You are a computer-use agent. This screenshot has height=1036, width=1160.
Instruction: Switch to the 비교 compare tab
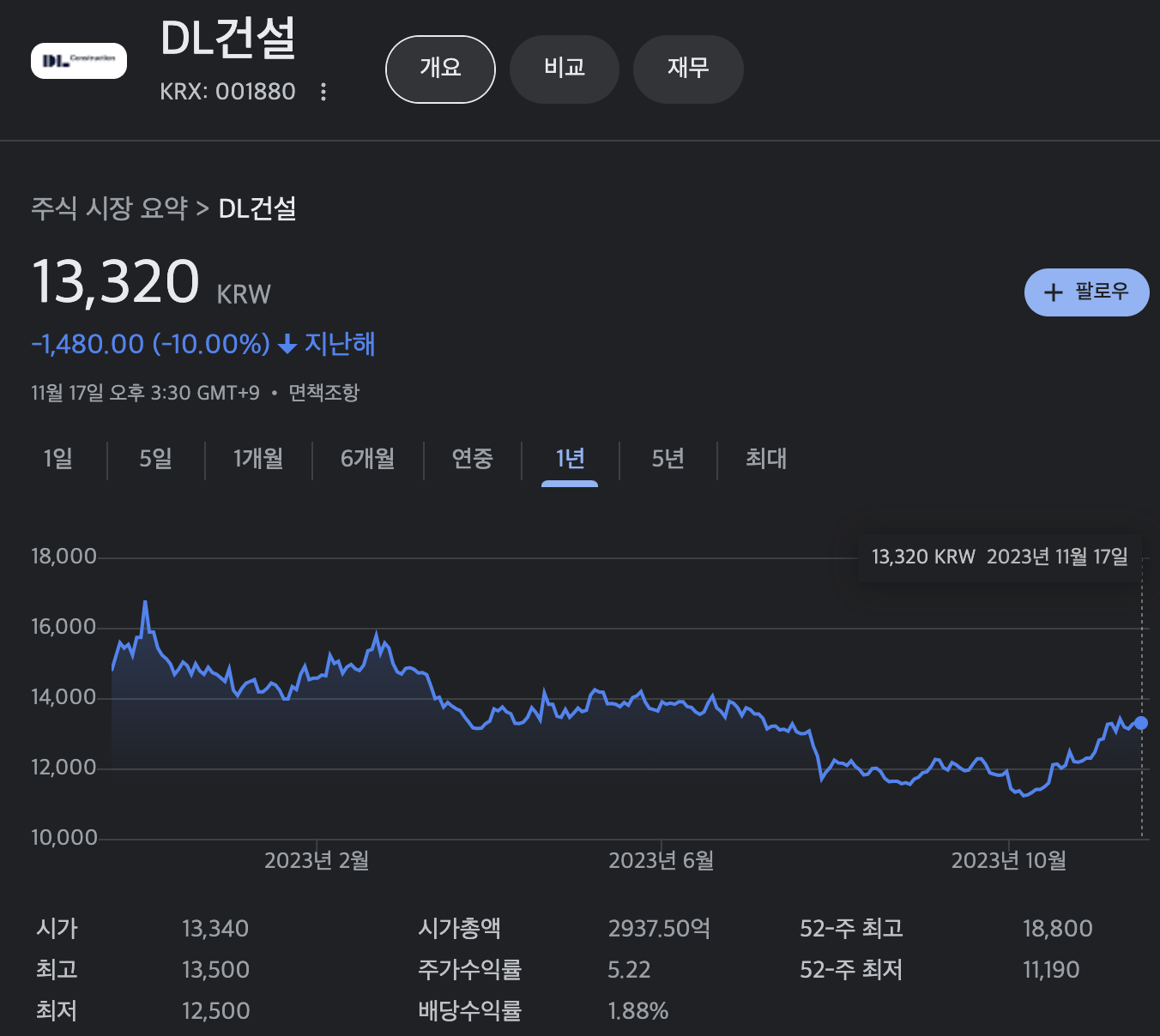(565, 69)
